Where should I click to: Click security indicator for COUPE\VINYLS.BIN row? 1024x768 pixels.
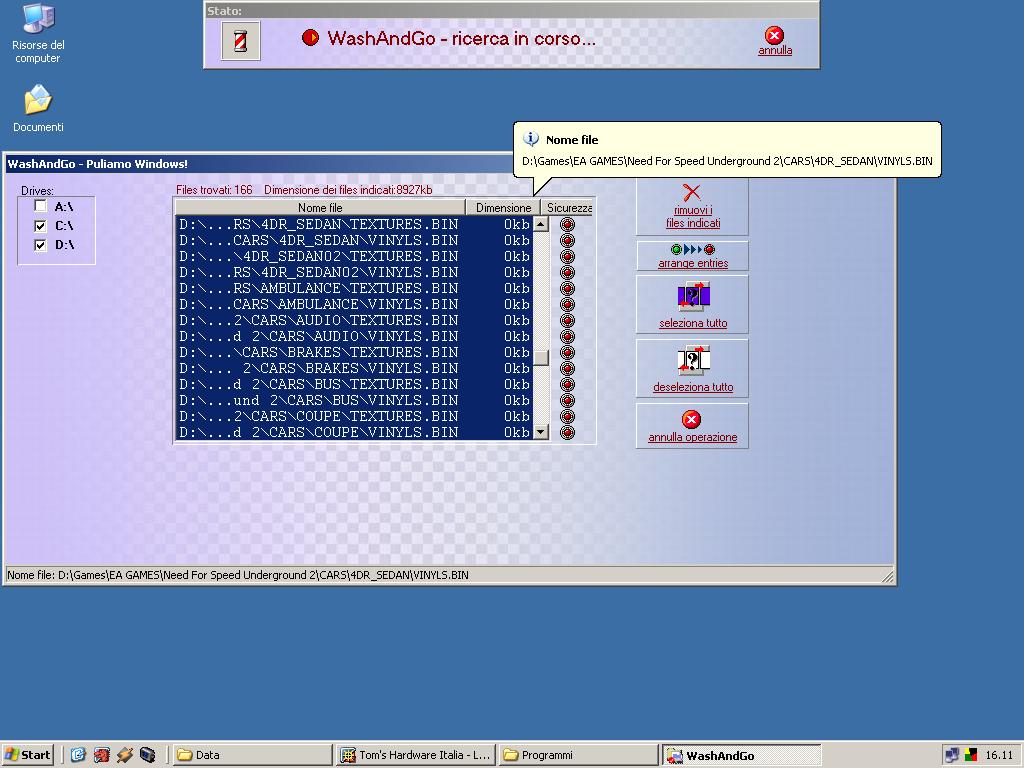pos(567,432)
